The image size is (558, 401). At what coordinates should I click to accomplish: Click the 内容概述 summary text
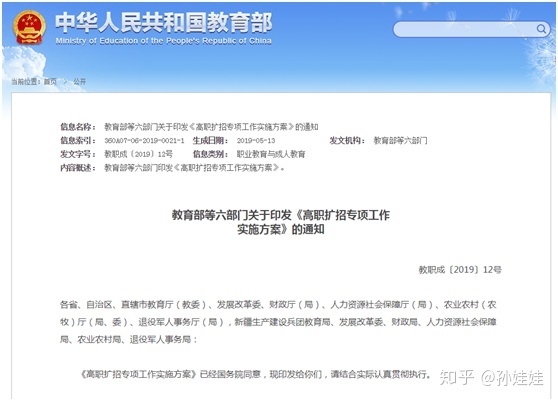click(x=194, y=168)
